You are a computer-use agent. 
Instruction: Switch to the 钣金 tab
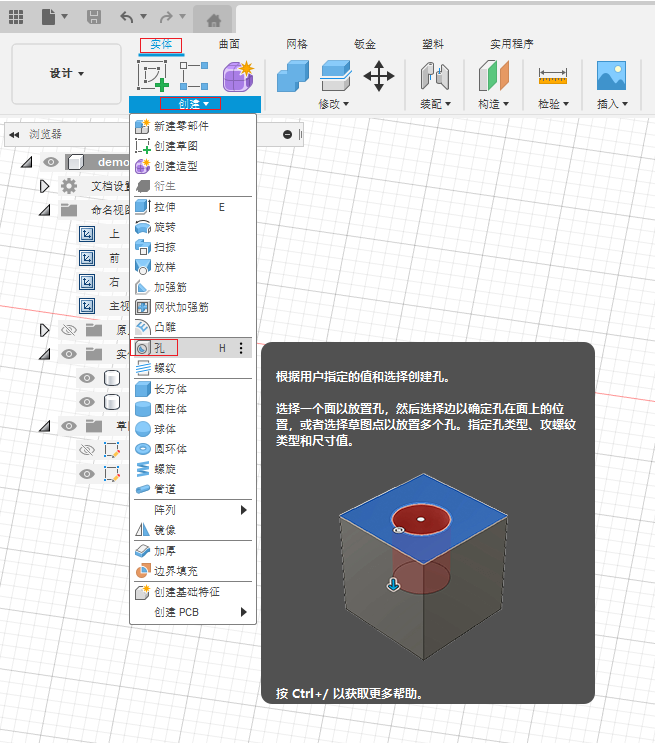tap(365, 44)
